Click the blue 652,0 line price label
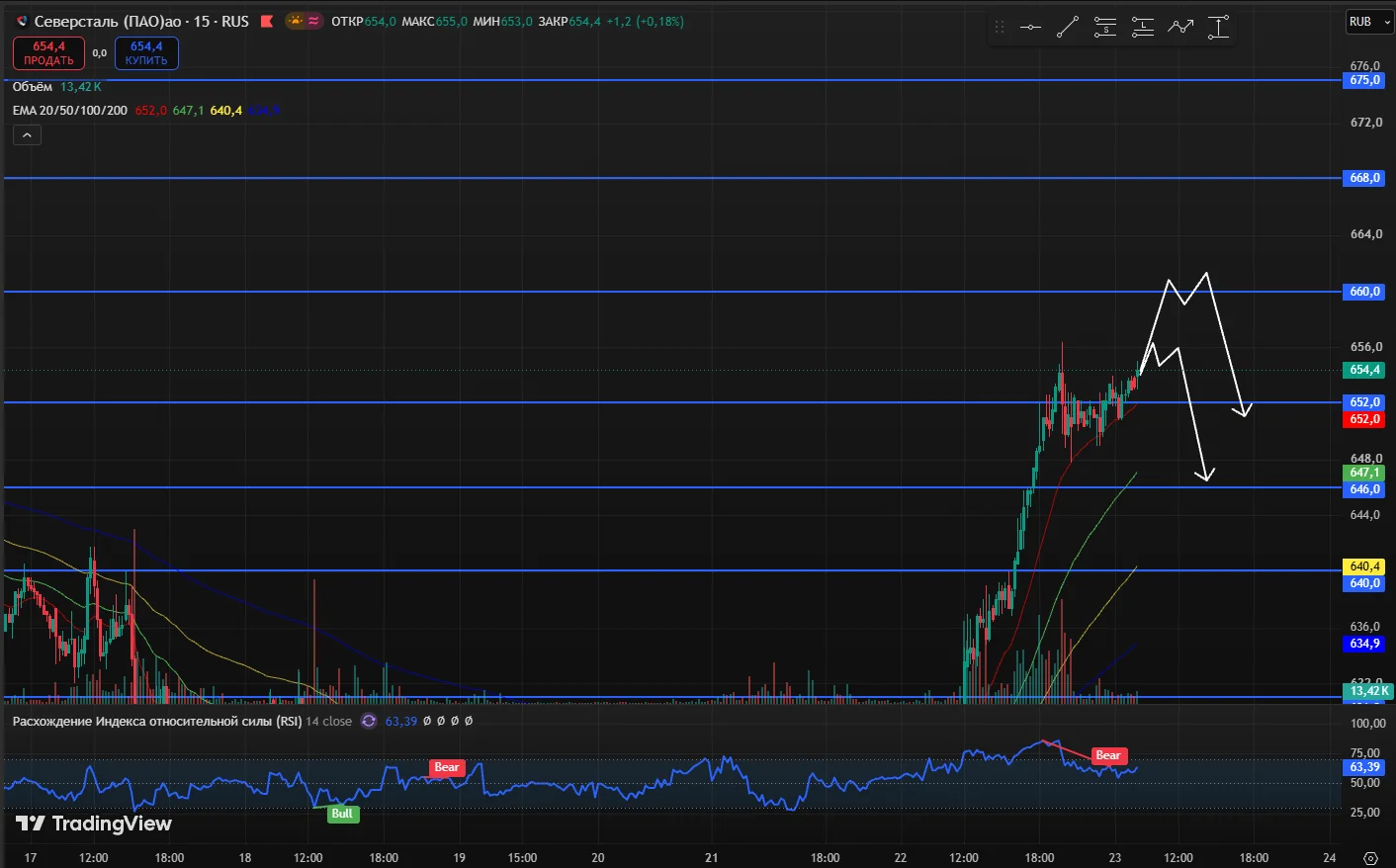 1365,402
